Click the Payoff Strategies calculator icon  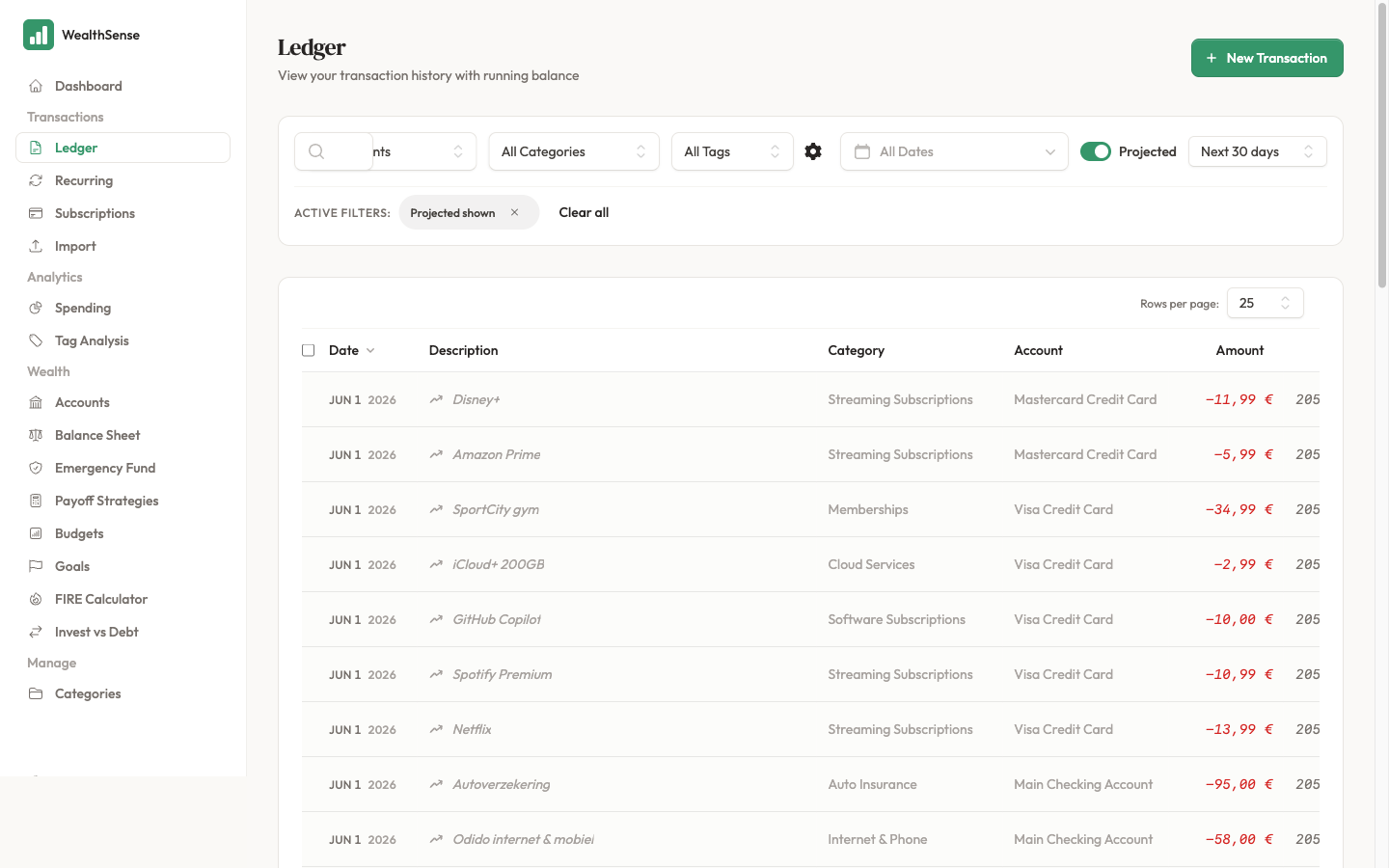point(36,501)
